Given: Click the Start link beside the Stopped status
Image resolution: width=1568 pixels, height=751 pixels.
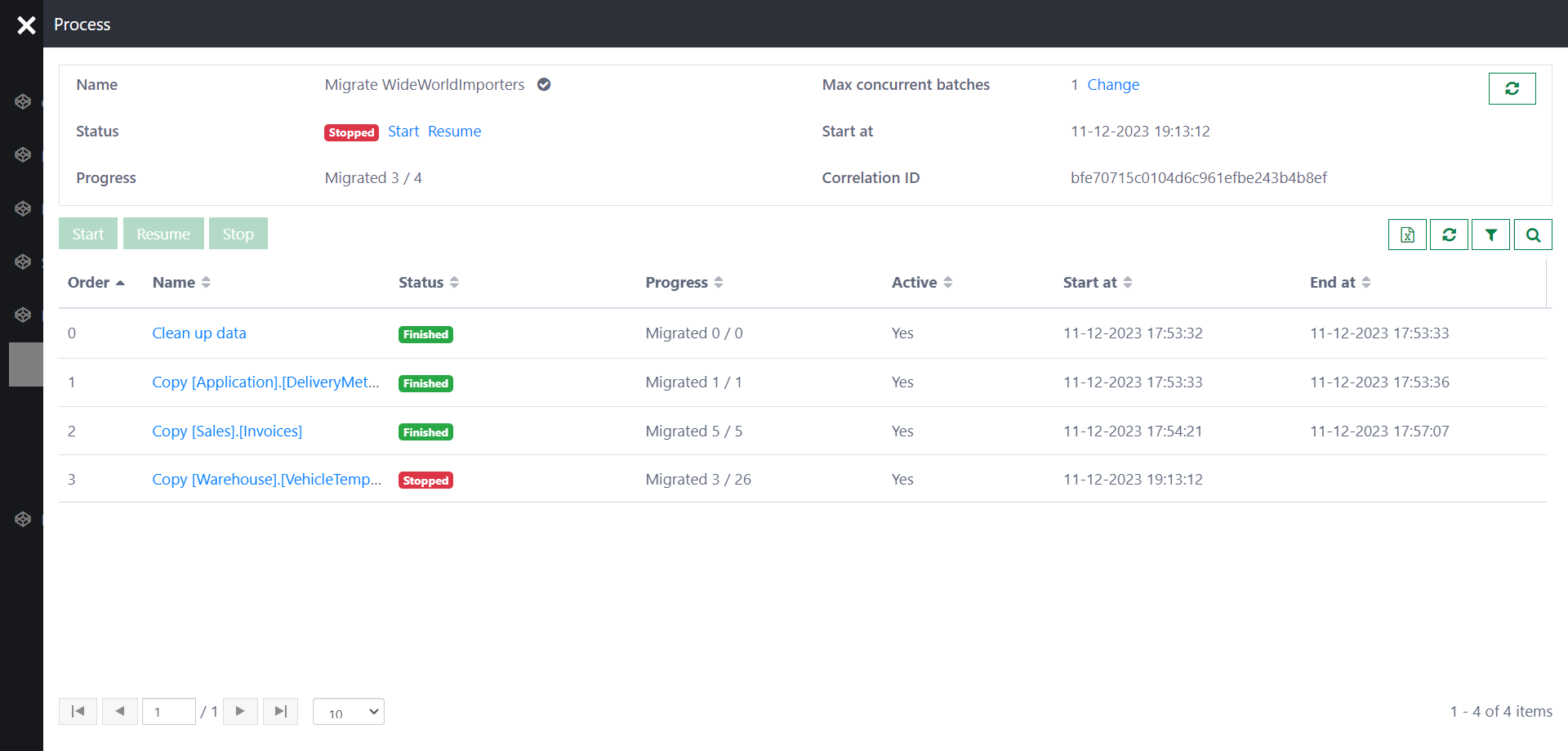Looking at the screenshot, I should pos(403,131).
